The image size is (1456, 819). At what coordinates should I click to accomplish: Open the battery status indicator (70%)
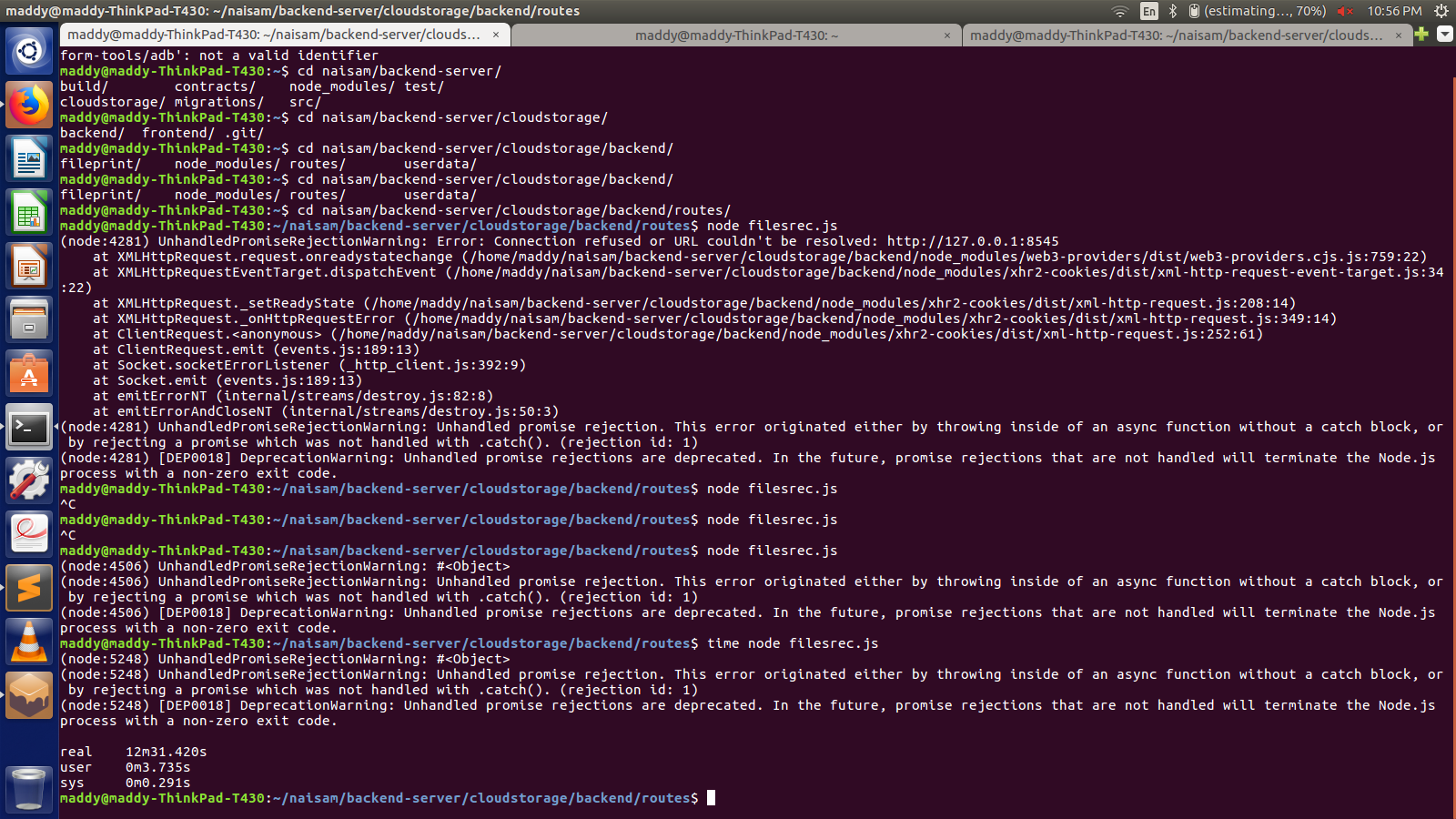pos(1257,11)
